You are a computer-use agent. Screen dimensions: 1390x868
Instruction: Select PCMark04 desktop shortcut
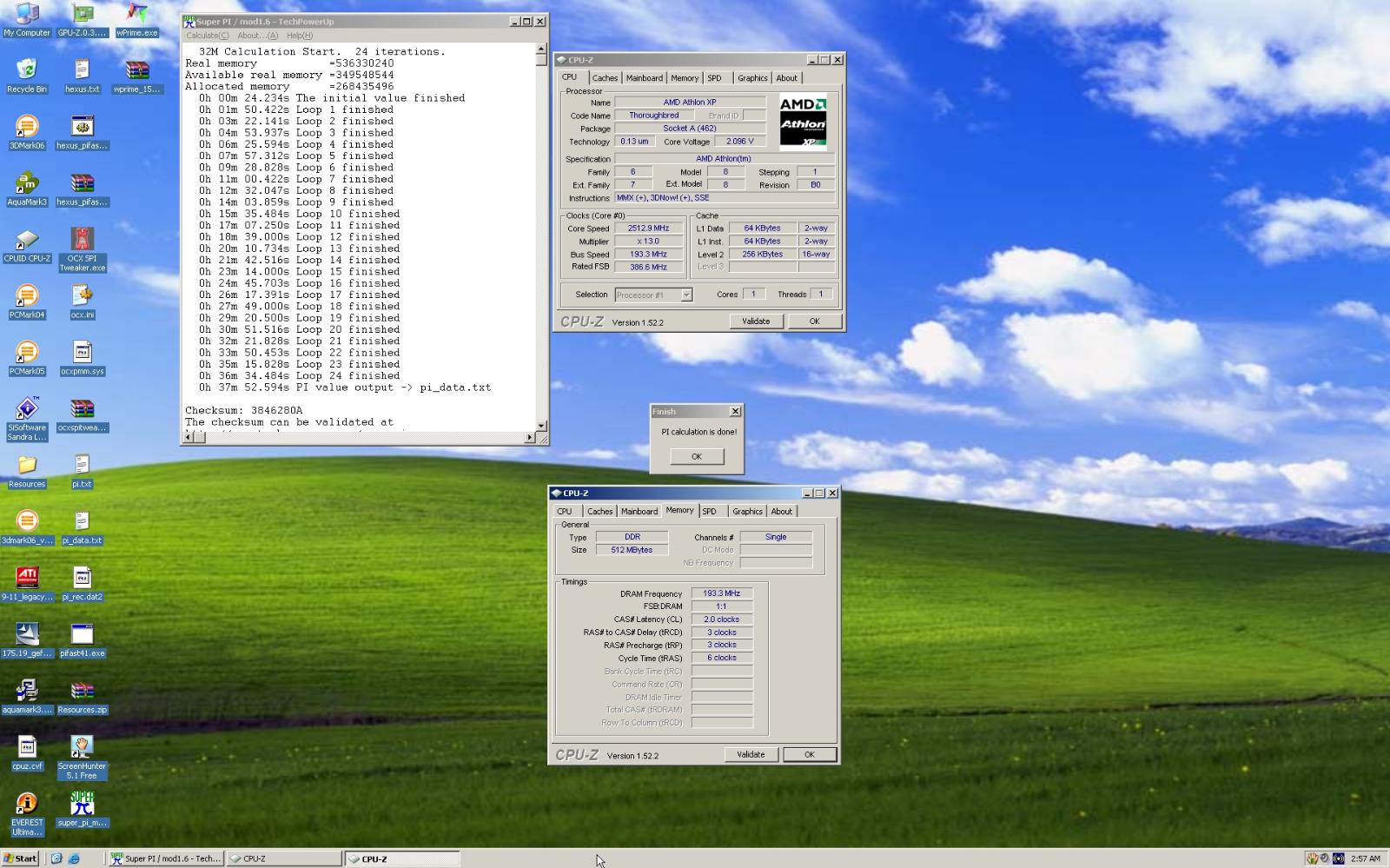(x=27, y=301)
